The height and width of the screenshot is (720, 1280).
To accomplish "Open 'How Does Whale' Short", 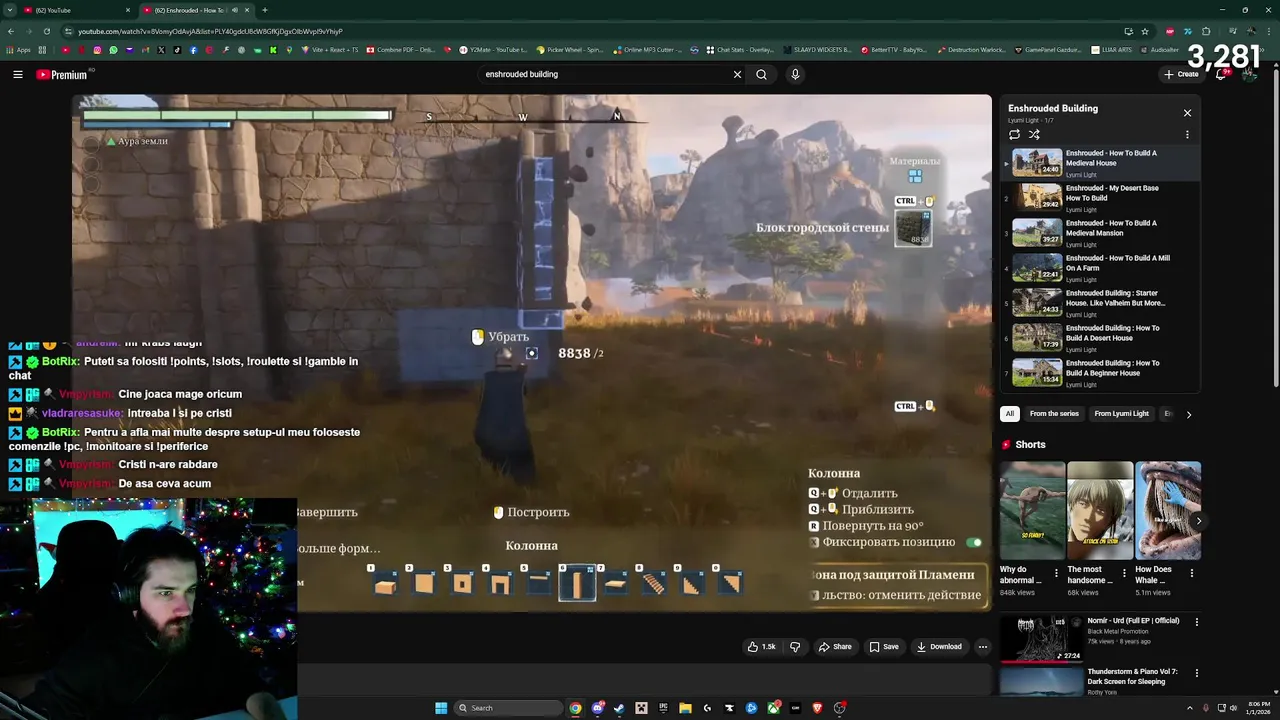I will pos(1168,510).
